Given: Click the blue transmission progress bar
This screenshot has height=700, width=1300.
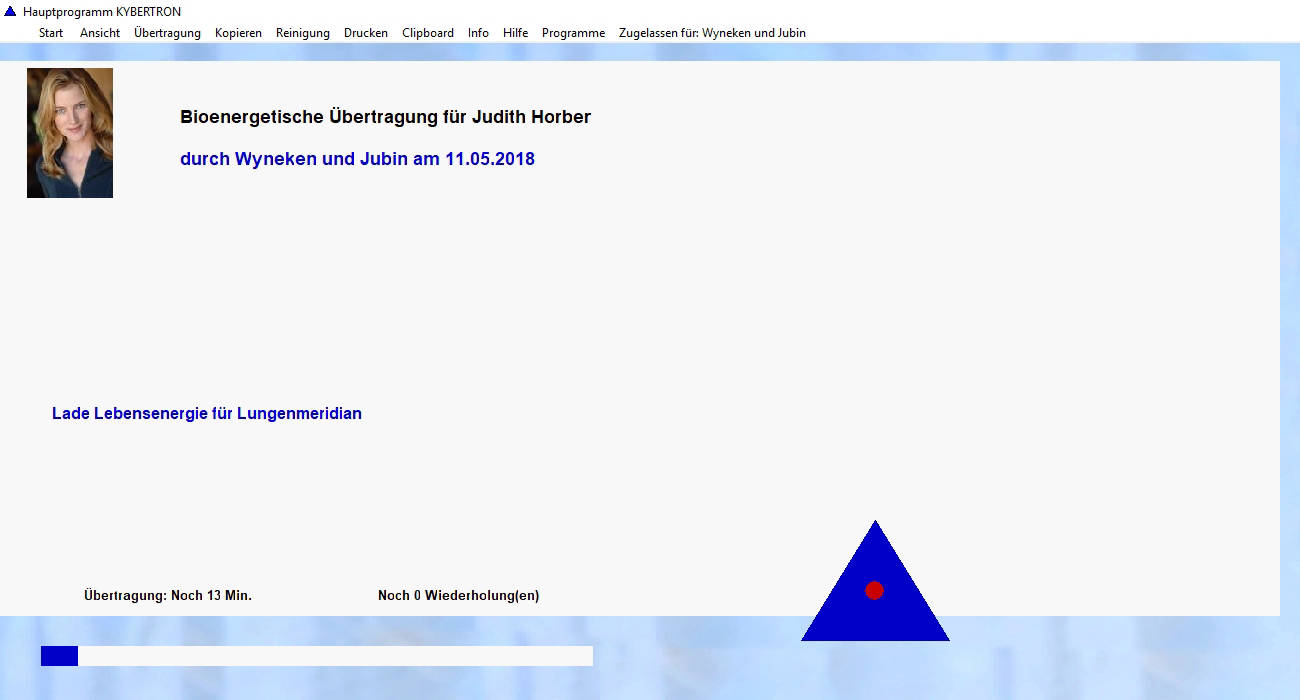Looking at the screenshot, I should point(316,656).
